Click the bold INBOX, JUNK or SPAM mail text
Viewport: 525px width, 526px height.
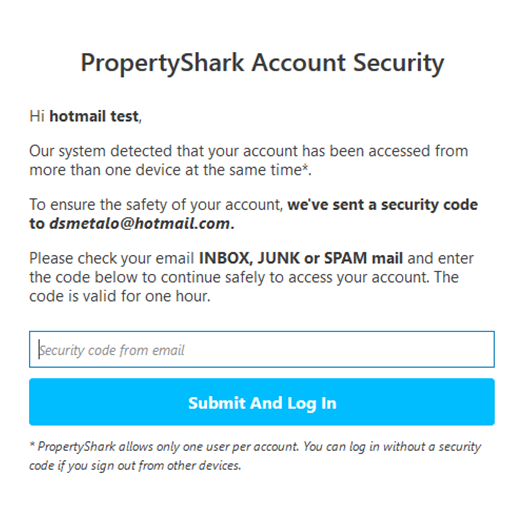click(x=301, y=258)
